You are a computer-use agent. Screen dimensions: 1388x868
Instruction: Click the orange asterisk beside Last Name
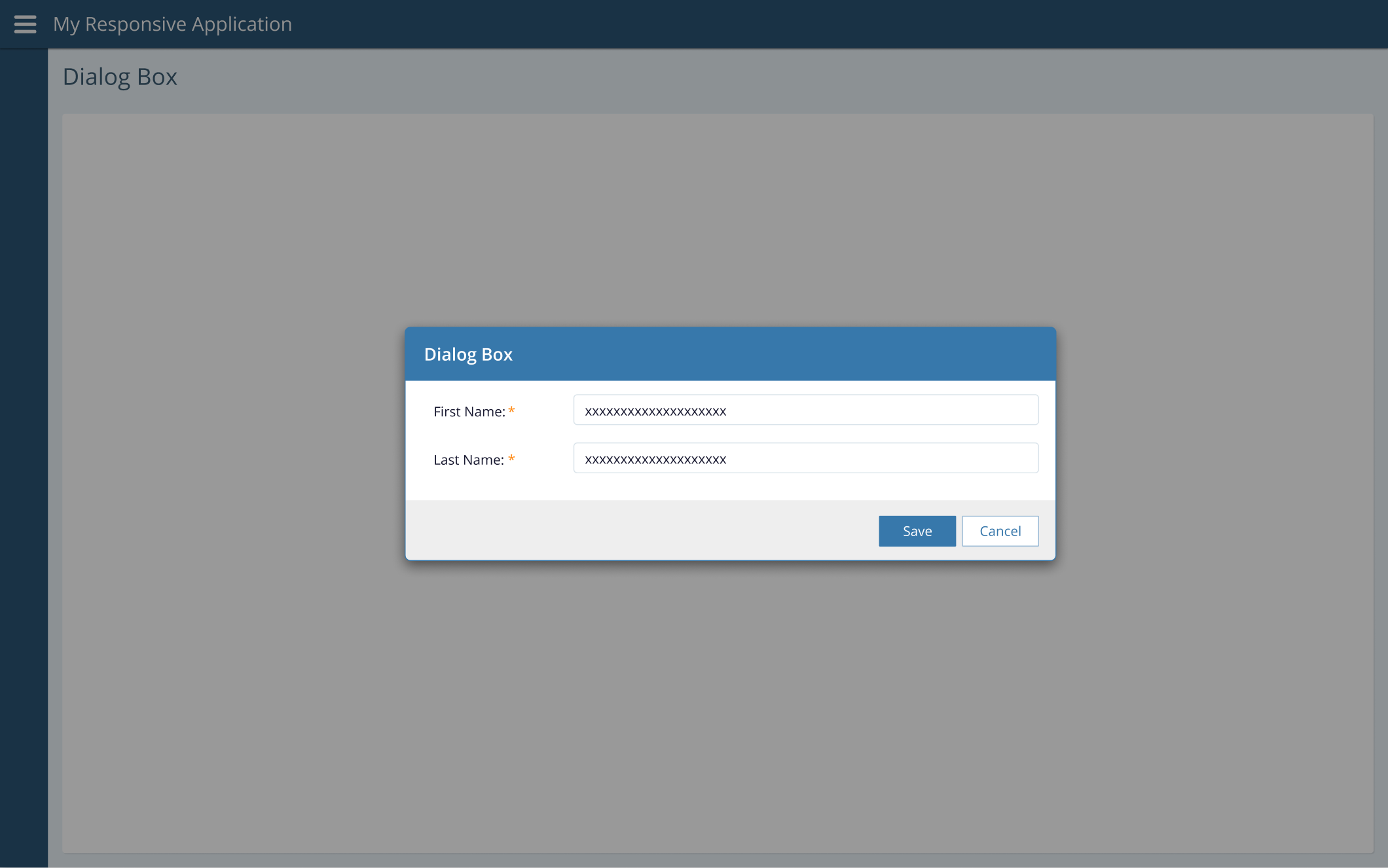pos(511,459)
